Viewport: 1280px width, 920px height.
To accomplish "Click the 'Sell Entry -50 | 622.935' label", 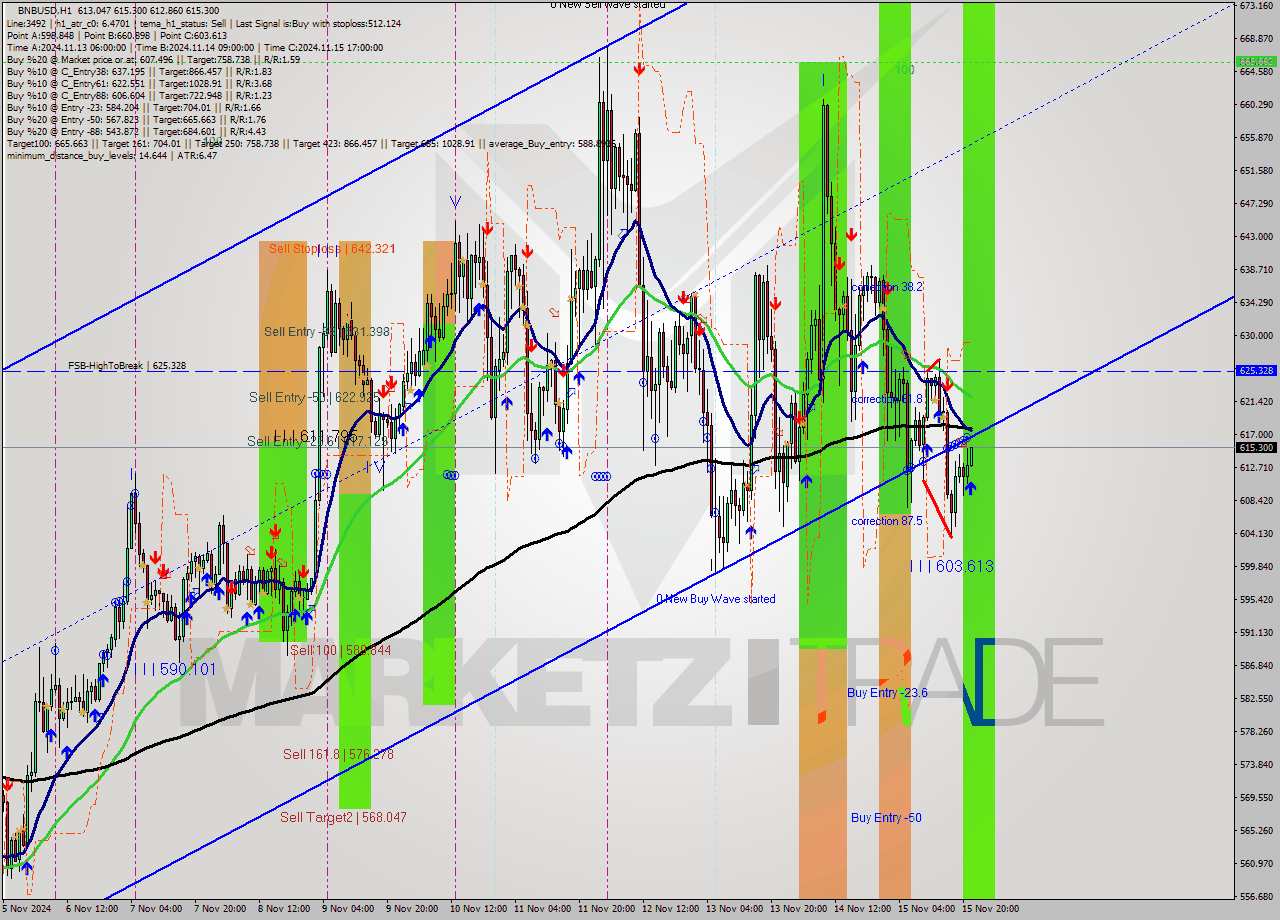I will pyautogui.click(x=315, y=397).
